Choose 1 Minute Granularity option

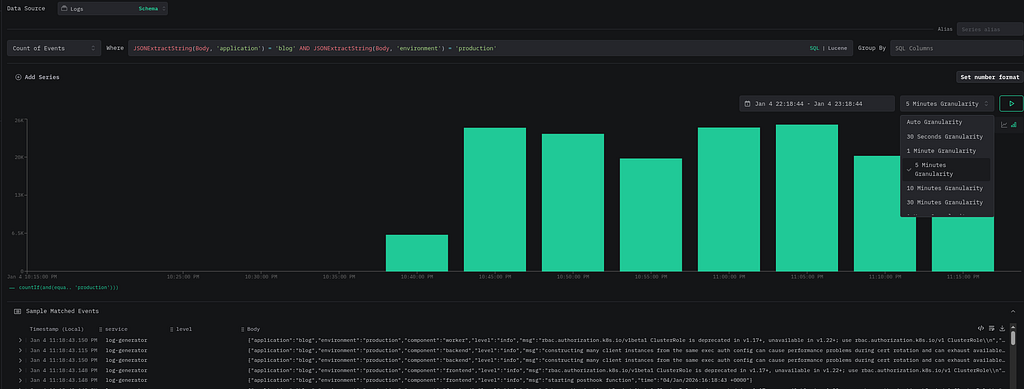coord(947,151)
